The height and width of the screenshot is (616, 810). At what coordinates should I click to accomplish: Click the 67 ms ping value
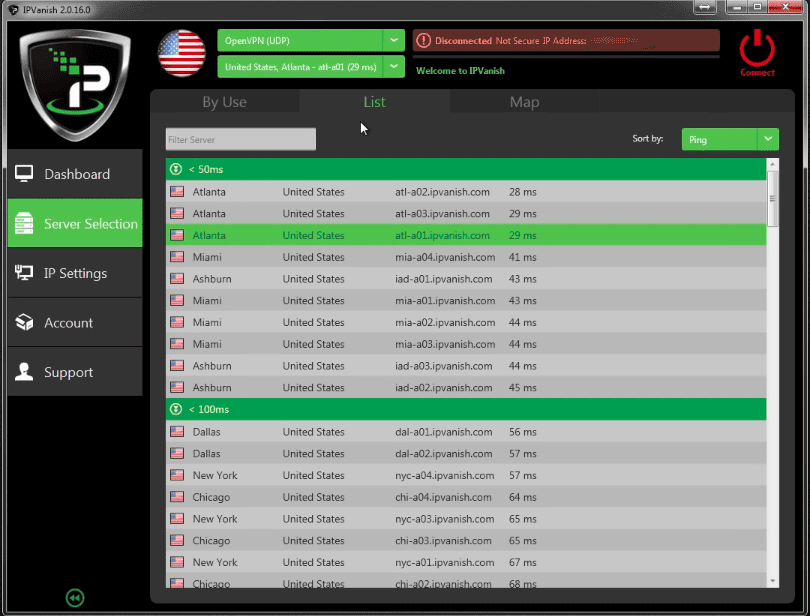click(523, 562)
